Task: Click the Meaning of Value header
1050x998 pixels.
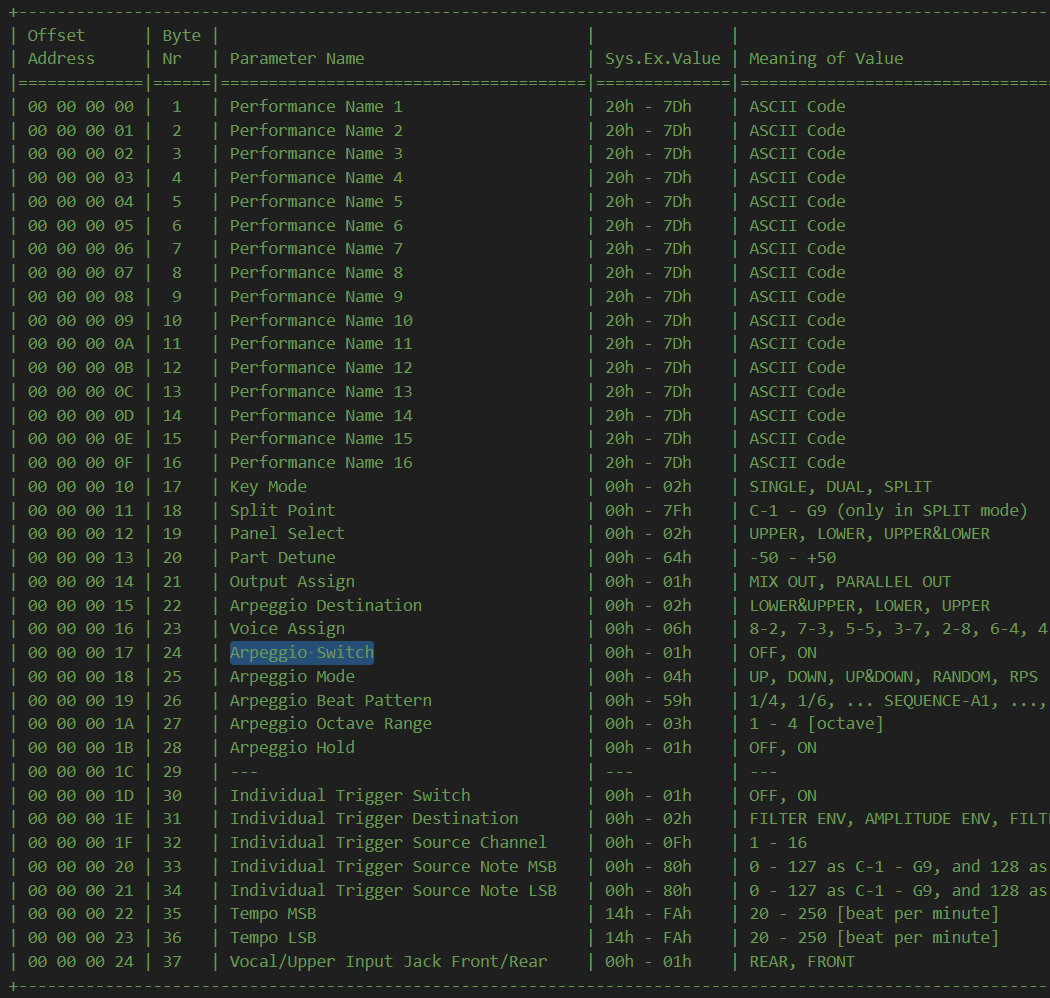Action: tap(825, 59)
